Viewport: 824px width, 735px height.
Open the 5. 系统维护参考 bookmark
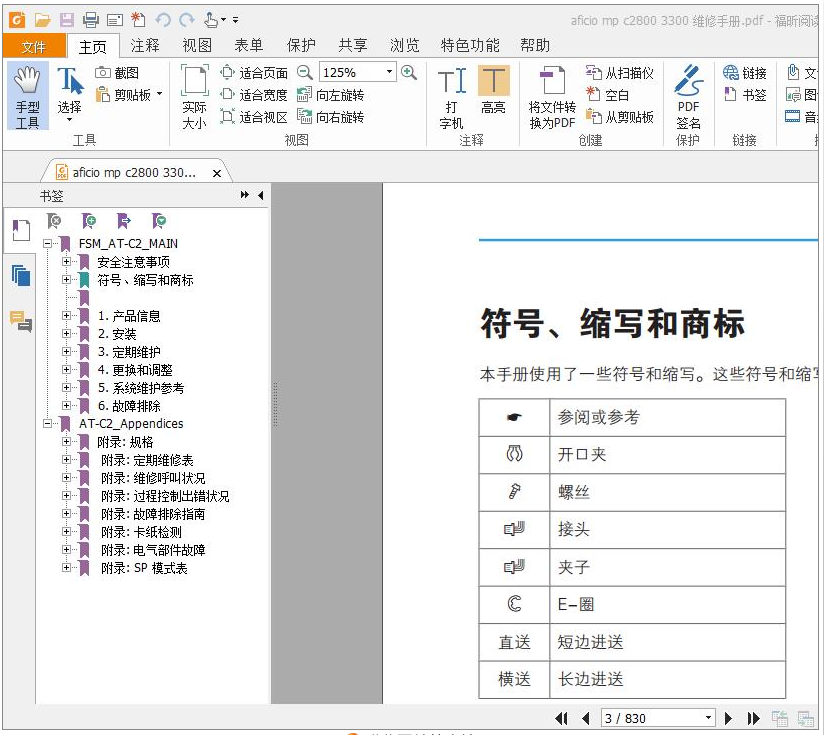141,388
